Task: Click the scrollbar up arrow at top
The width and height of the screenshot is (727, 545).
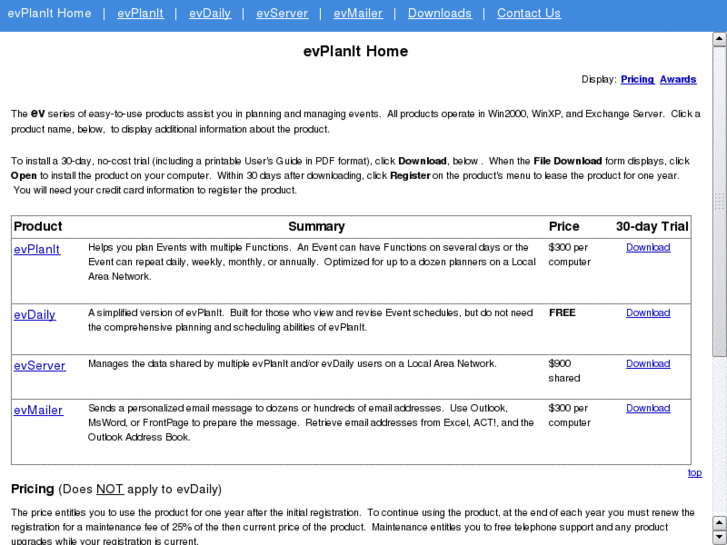Action: pos(719,39)
